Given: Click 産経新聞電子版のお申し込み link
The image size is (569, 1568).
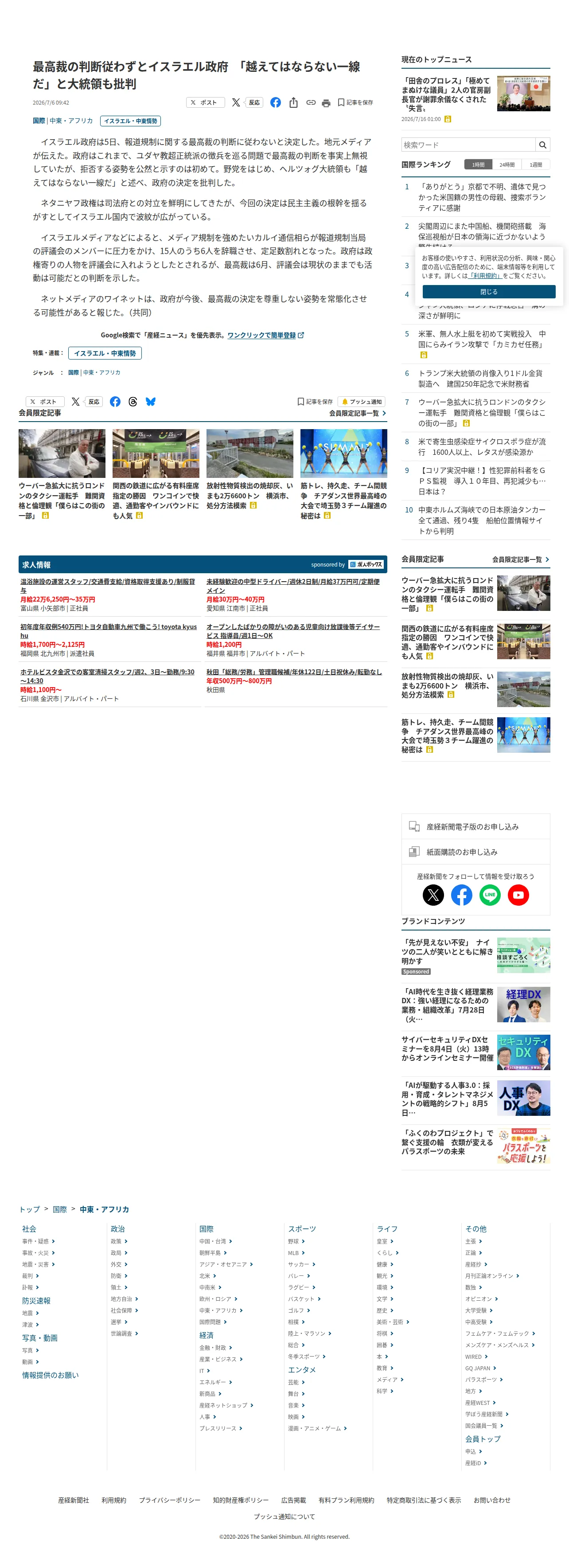Looking at the screenshot, I should 472,827.
